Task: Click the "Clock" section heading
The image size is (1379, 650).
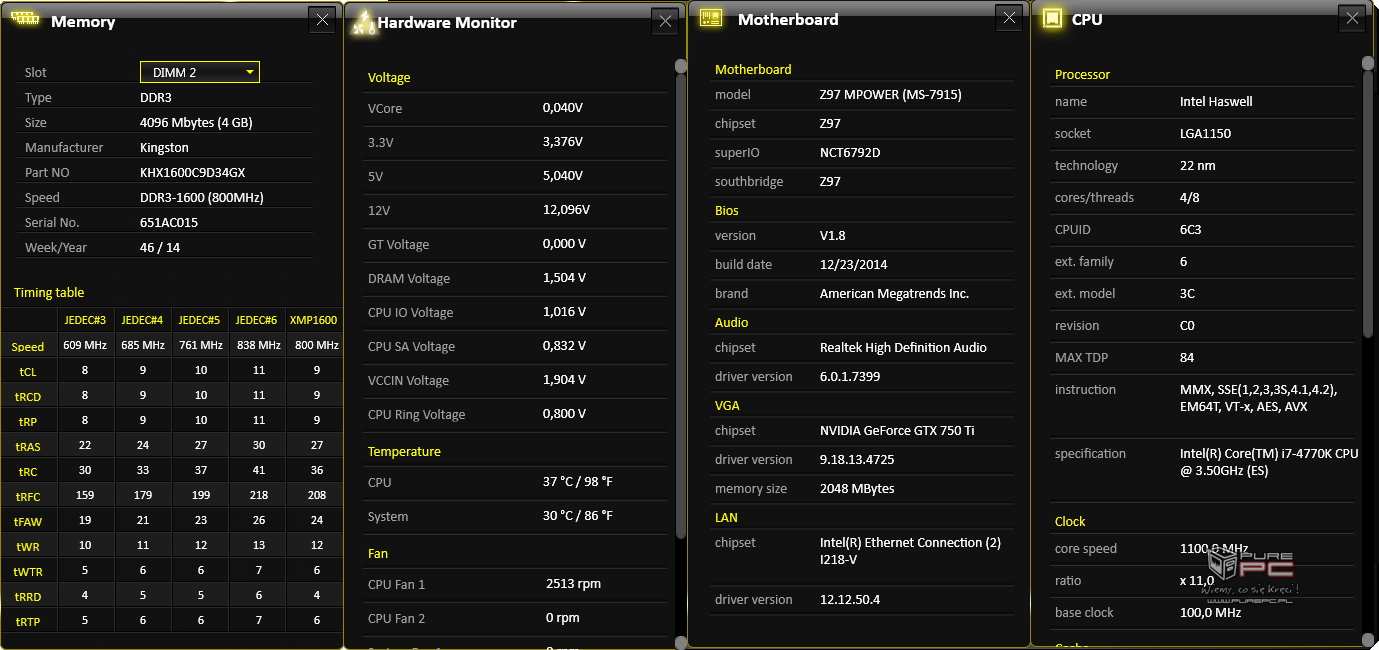Action: 1070,521
